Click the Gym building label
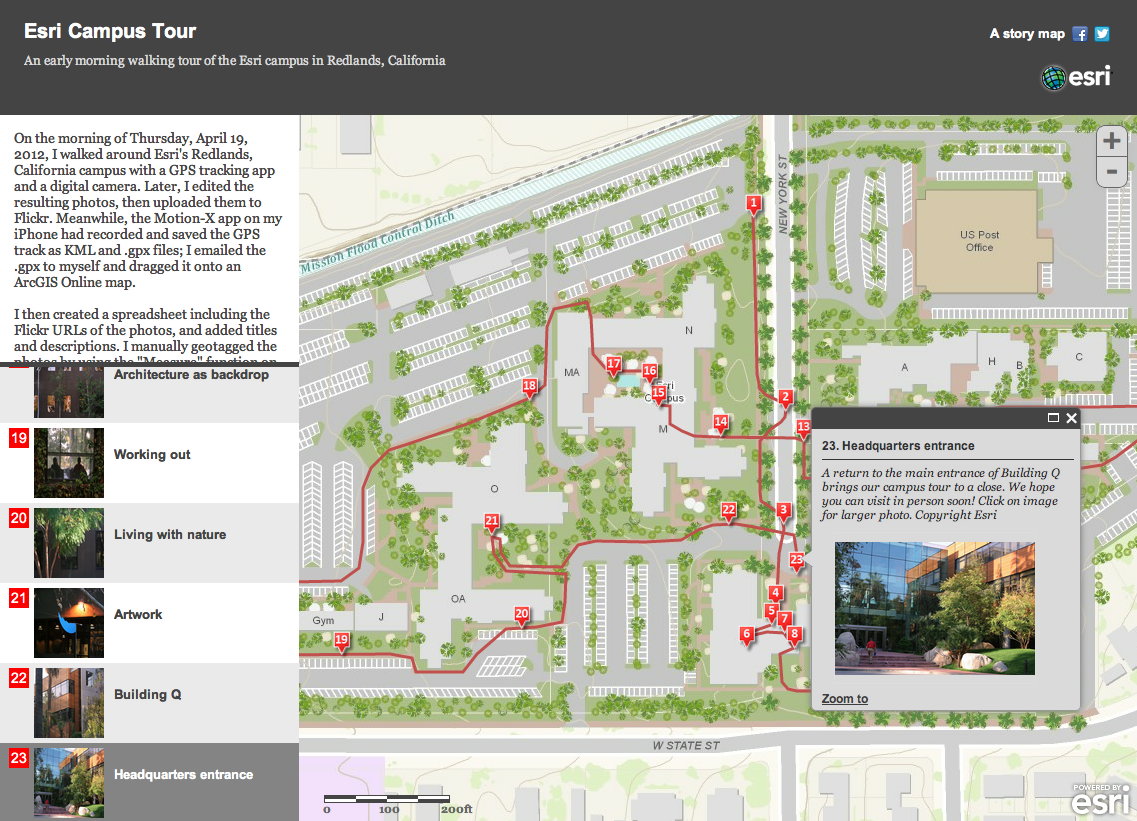1137x821 pixels. click(x=323, y=621)
